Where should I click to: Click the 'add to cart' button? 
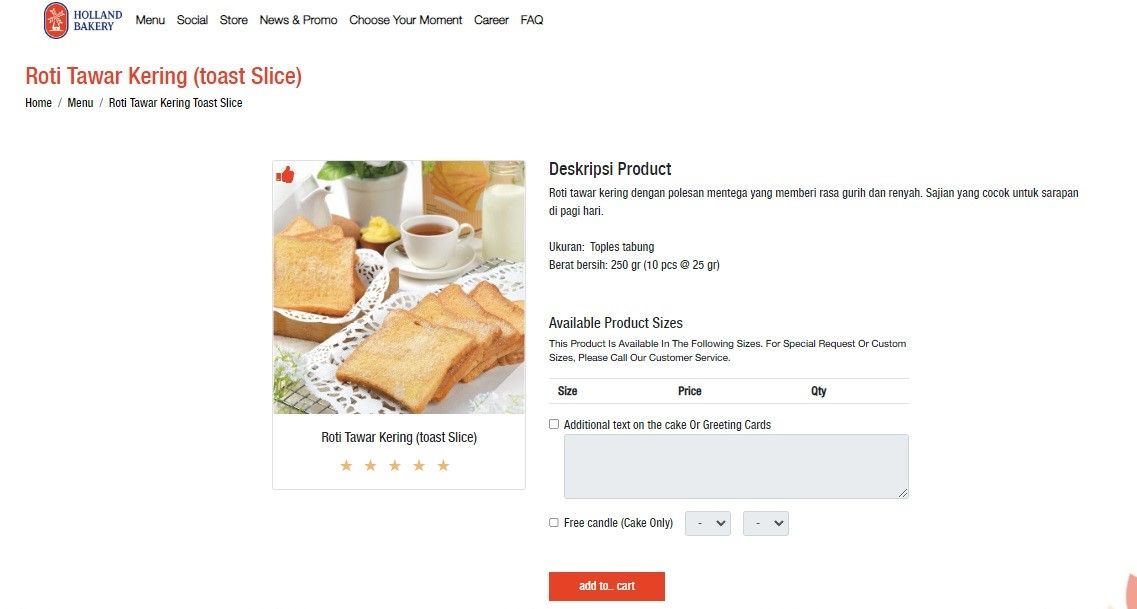point(606,586)
